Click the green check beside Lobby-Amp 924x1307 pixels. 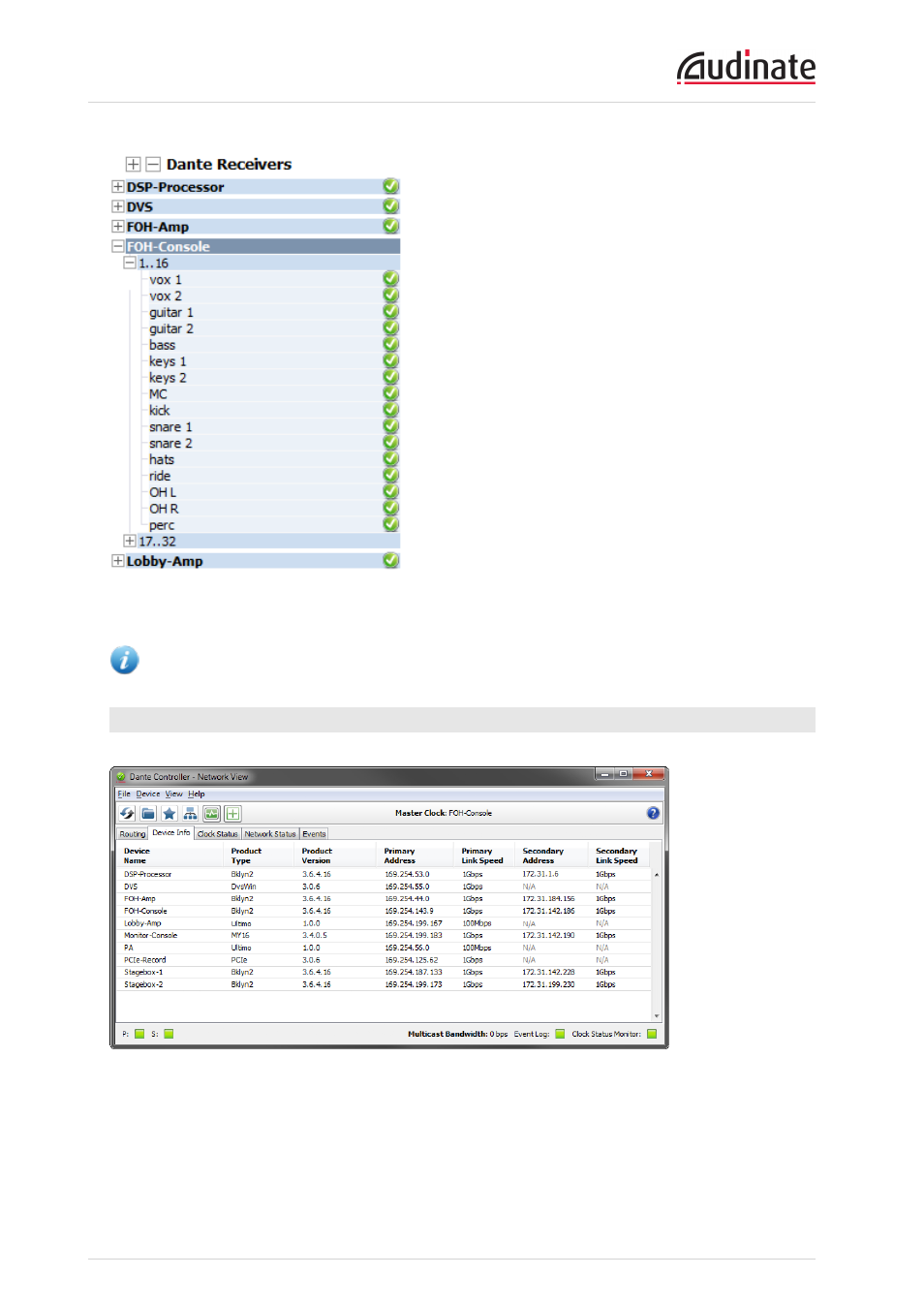[390, 560]
